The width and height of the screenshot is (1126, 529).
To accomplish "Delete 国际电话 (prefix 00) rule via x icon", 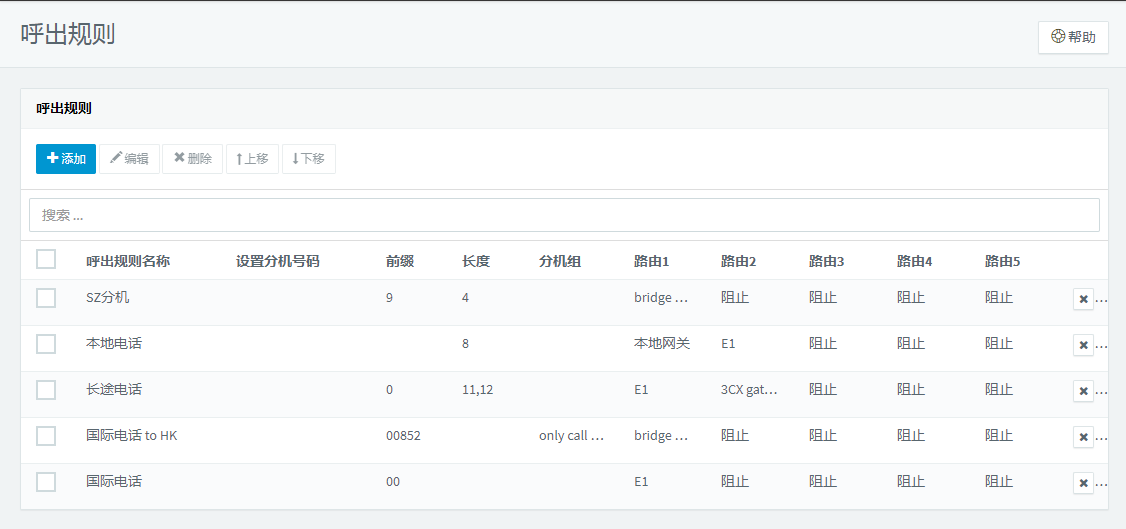I will [1084, 483].
